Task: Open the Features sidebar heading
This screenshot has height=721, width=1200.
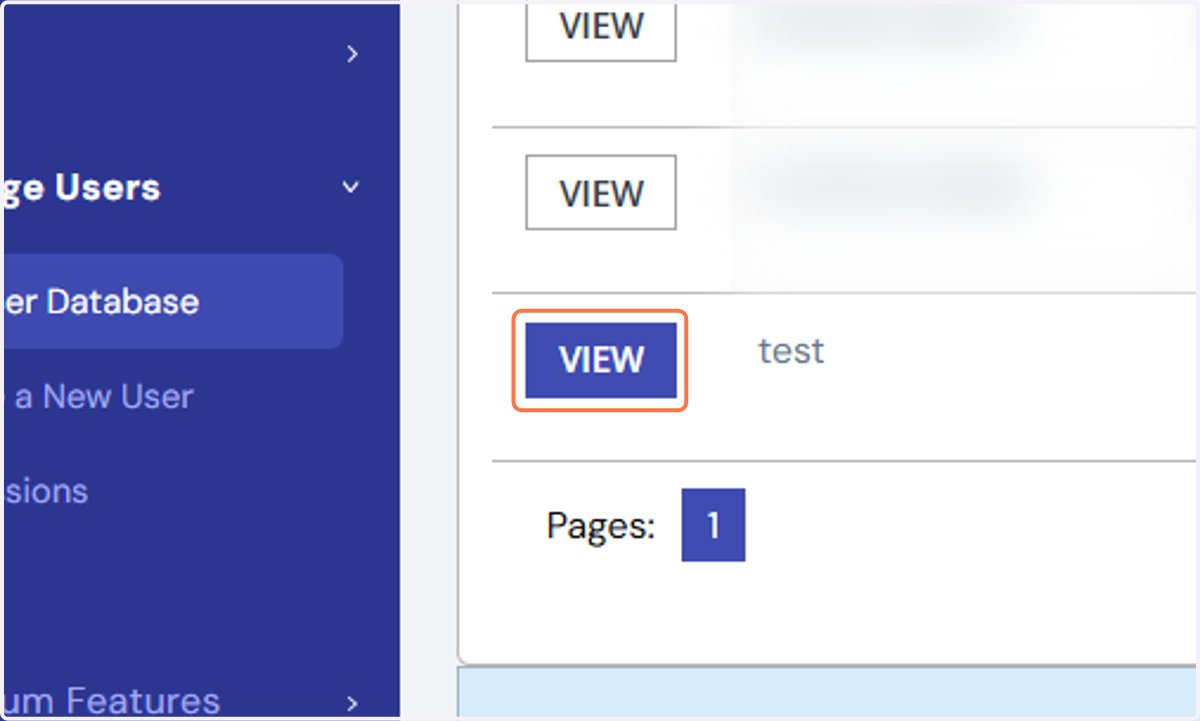Action: tap(112, 702)
